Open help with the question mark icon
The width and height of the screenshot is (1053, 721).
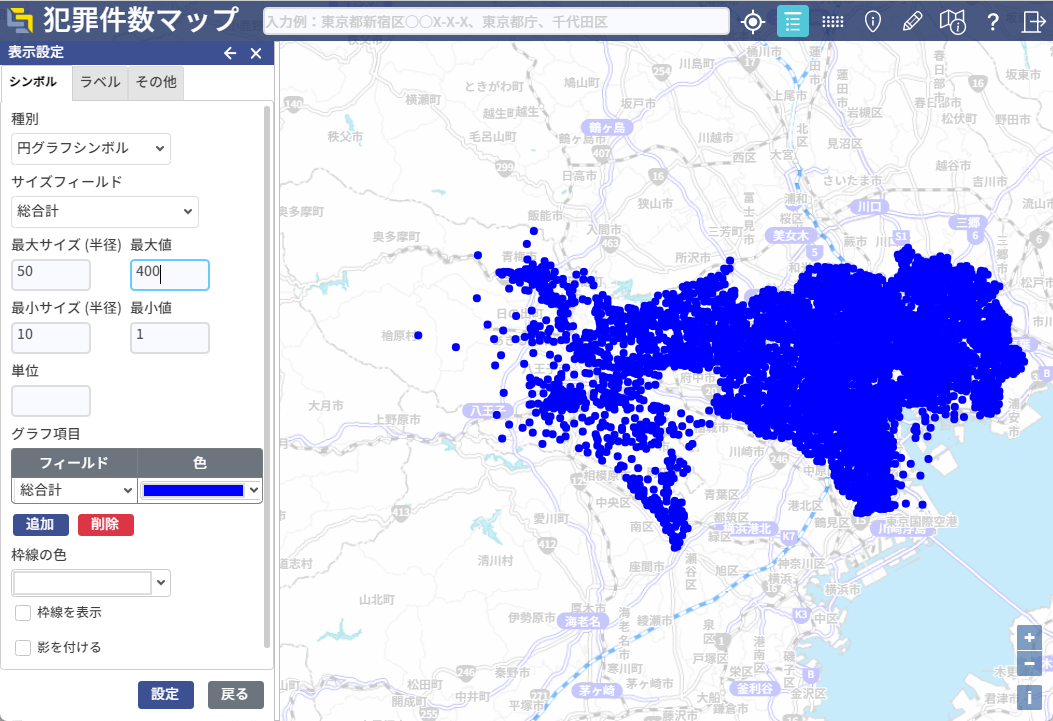pyautogui.click(x=993, y=22)
